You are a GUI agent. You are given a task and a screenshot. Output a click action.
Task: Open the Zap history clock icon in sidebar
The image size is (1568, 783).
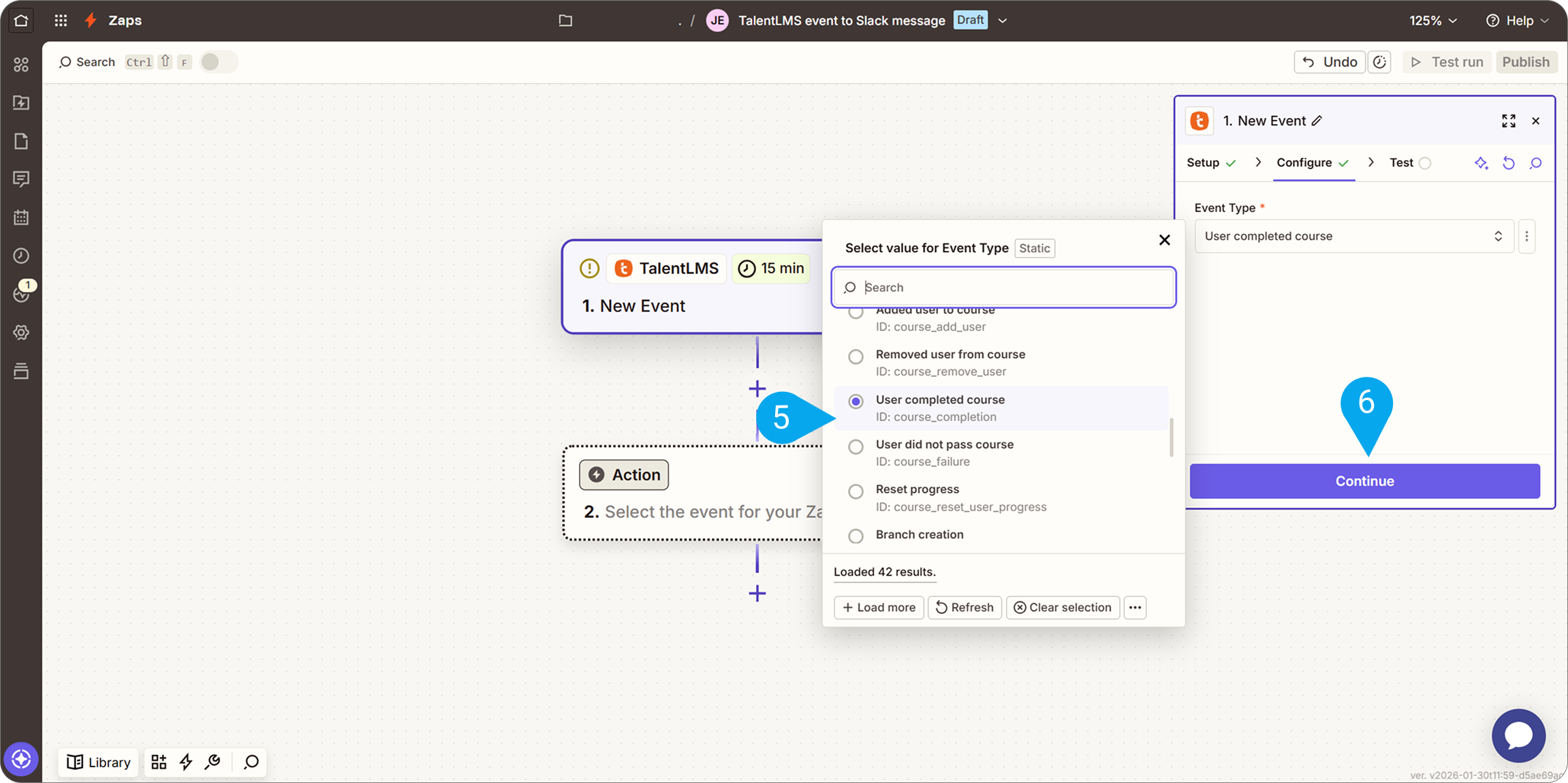pyautogui.click(x=21, y=256)
